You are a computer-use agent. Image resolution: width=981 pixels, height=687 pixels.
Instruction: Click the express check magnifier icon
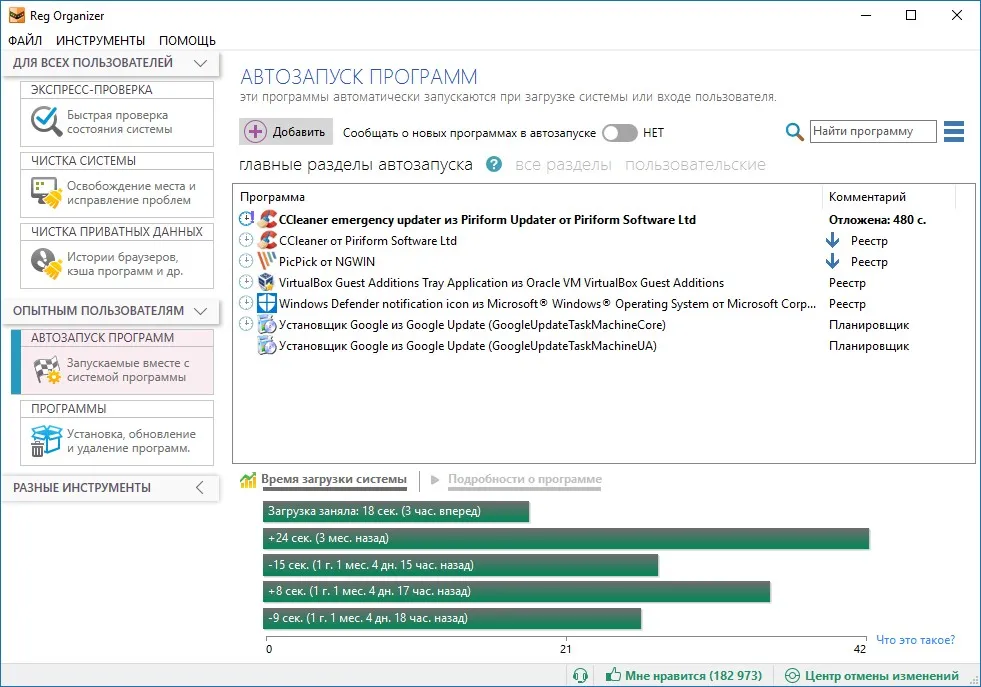click(x=46, y=121)
